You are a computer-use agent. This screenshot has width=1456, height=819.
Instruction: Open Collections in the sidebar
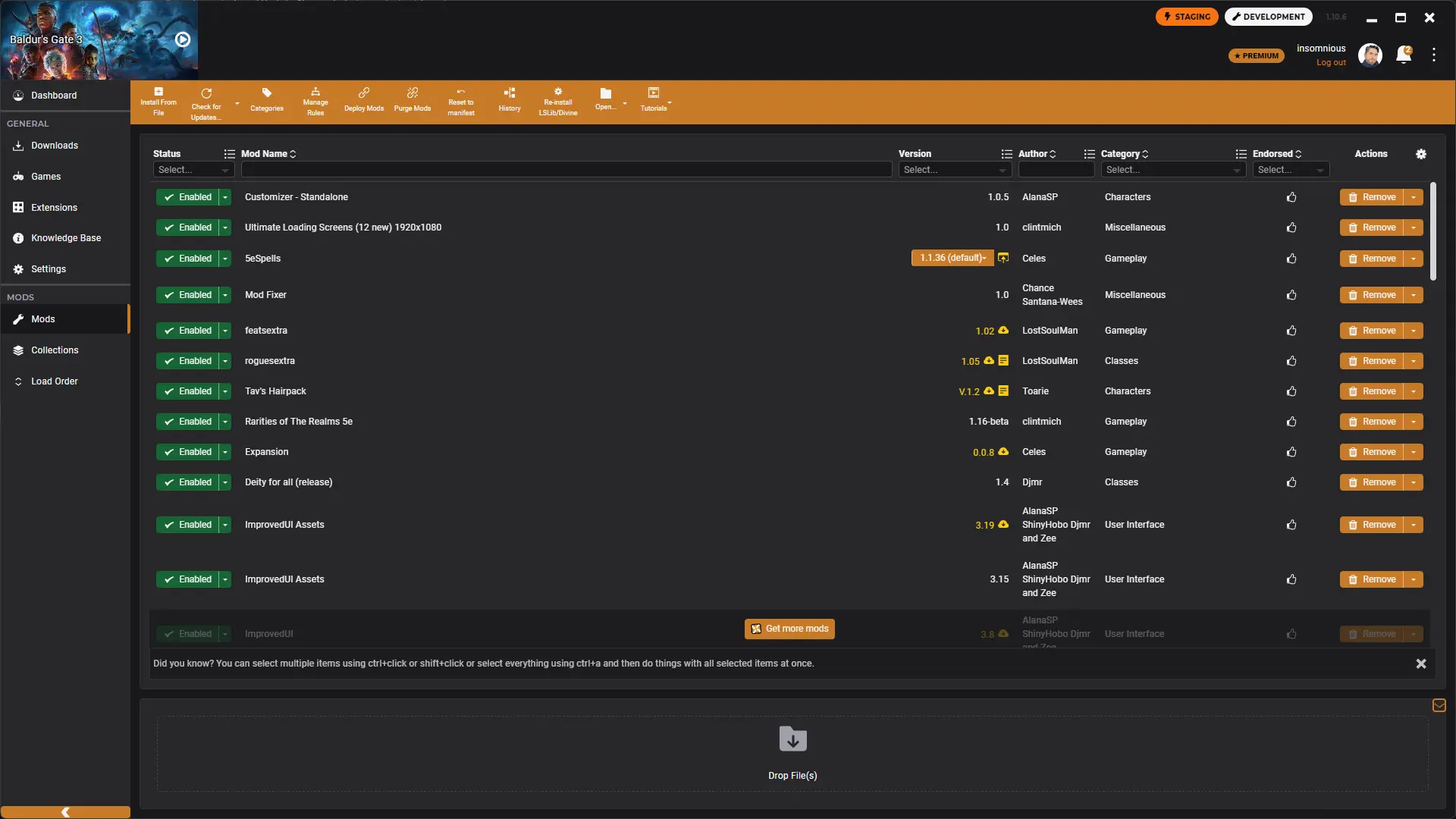click(55, 350)
